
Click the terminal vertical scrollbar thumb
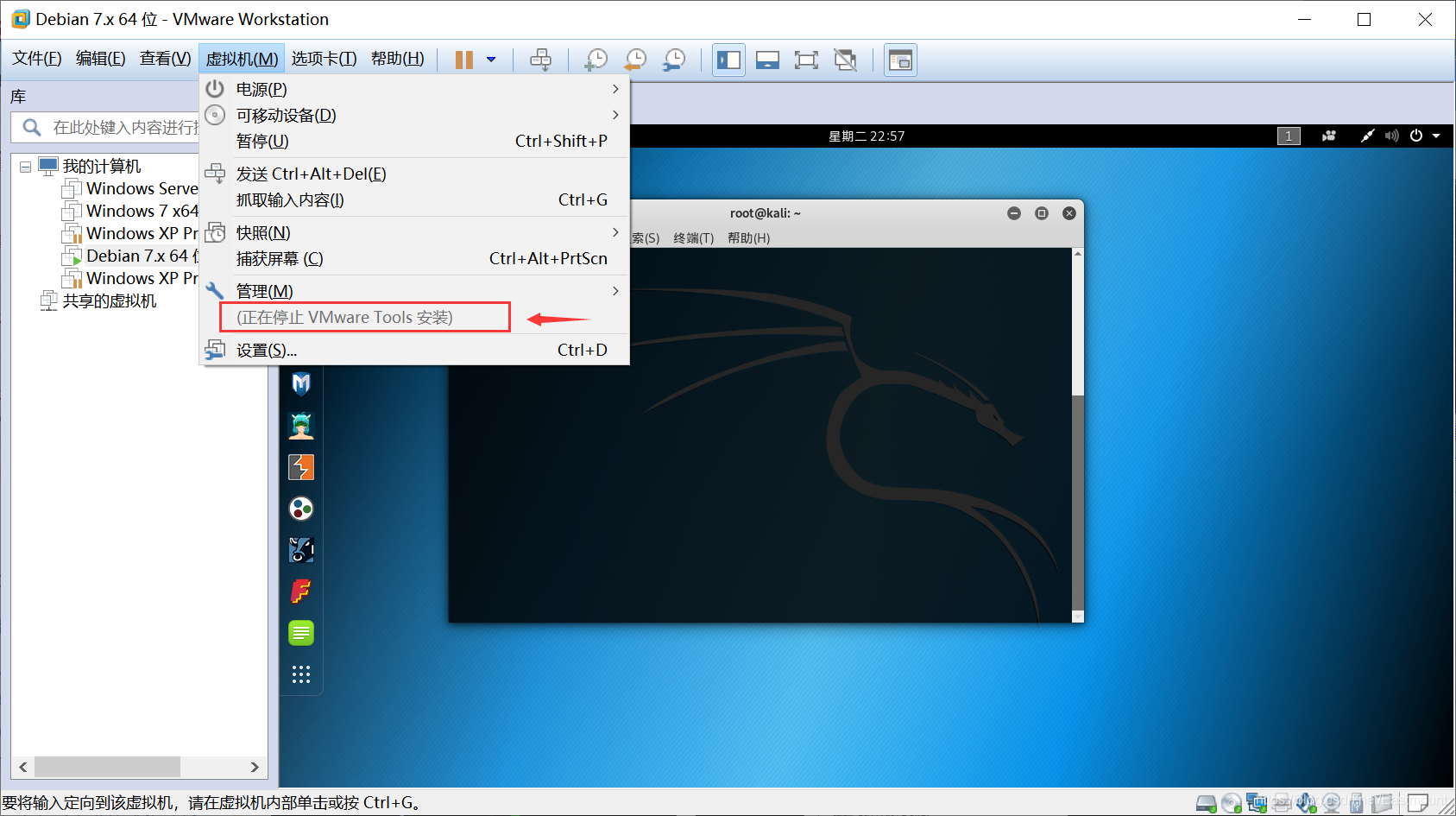click(x=1077, y=503)
